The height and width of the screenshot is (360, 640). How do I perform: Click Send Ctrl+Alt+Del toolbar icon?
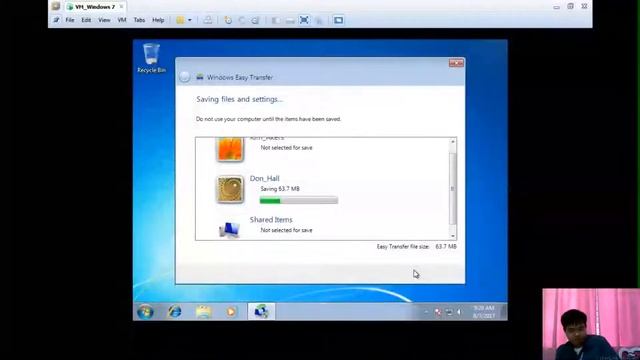pyautogui.click(x=208, y=20)
